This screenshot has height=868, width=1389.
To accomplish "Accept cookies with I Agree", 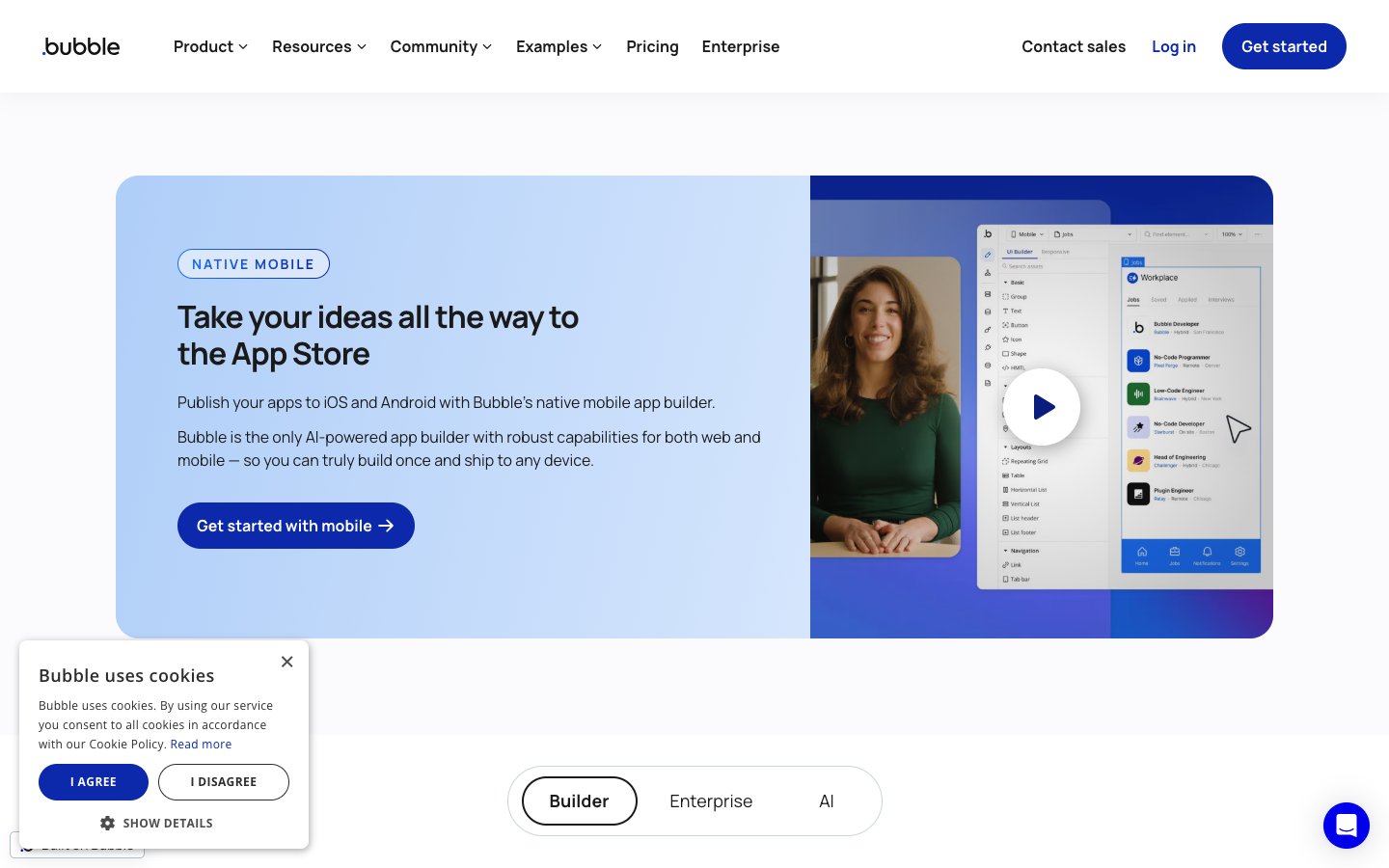I will (94, 782).
